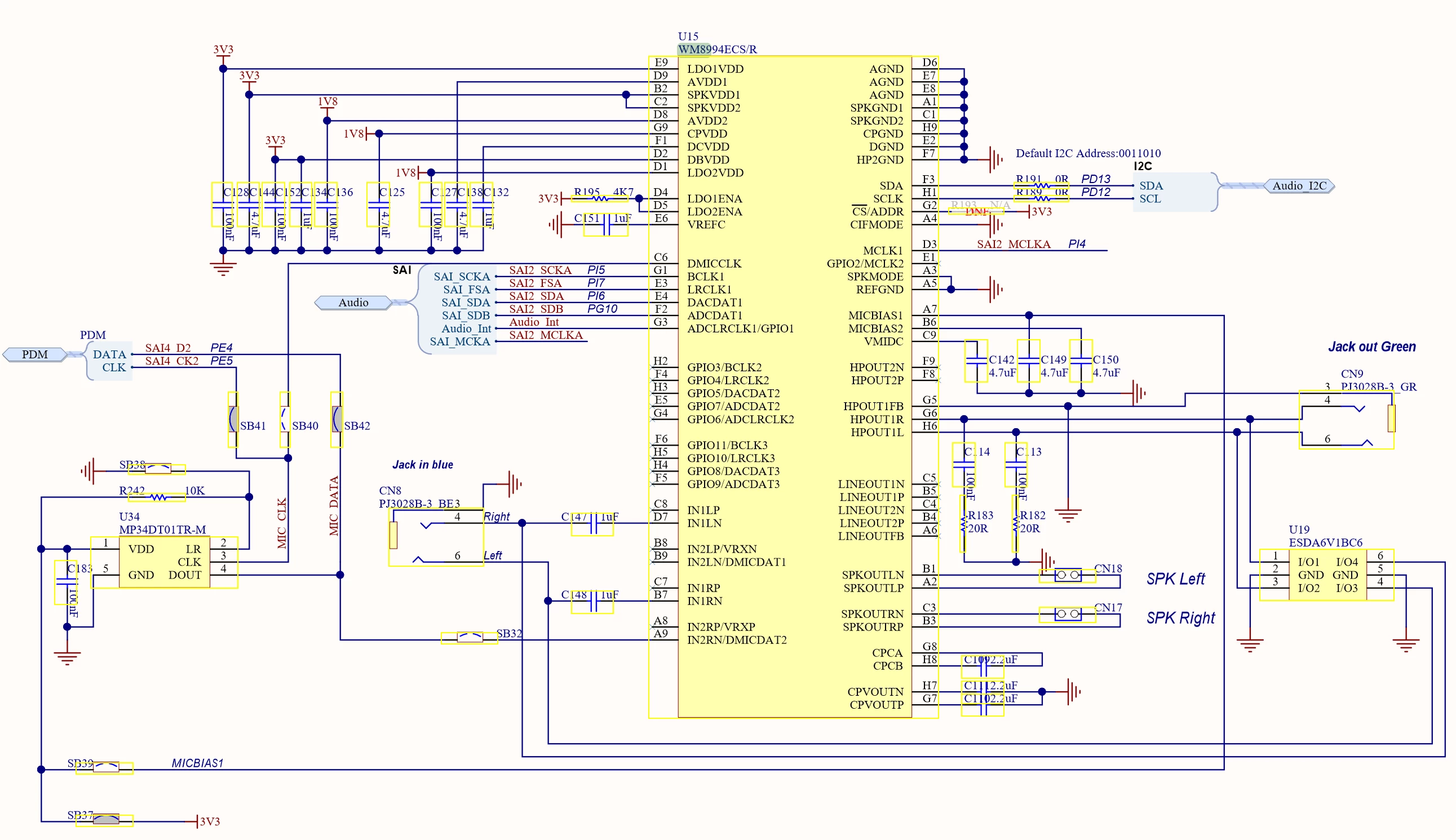The height and width of the screenshot is (840, 1456).
Task: Click resistor R195 4K7 symbol
Action: [x=600, y=198]
